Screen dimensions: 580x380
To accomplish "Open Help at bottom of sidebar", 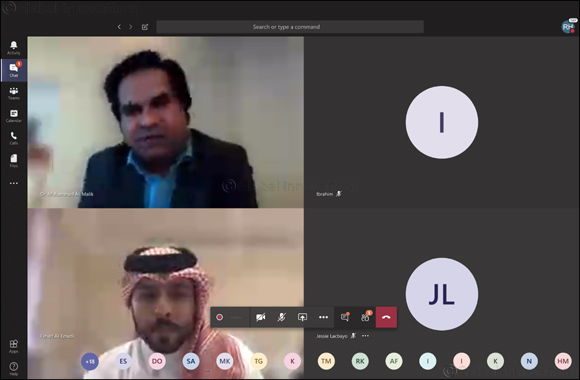I will click(14, 369).
